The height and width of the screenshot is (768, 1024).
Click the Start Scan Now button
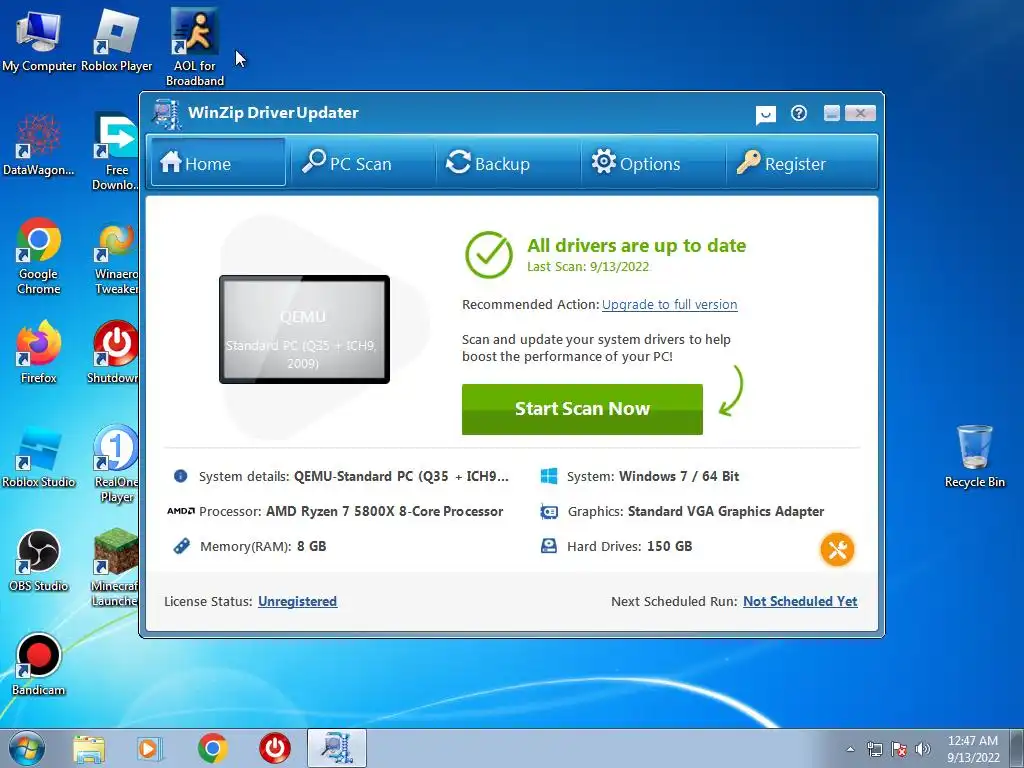tap(582, 409)
